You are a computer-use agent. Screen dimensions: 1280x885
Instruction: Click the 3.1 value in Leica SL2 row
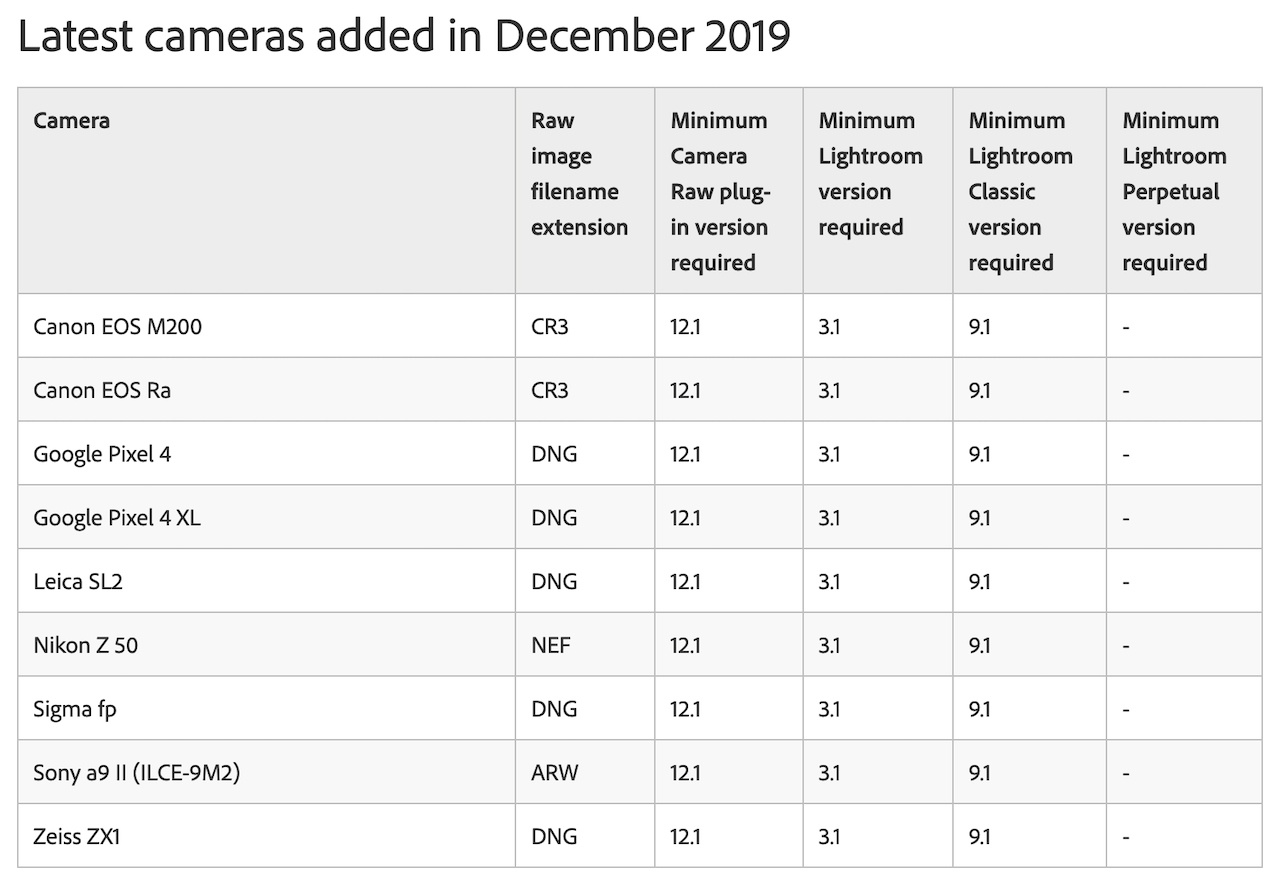pos(829,581)
